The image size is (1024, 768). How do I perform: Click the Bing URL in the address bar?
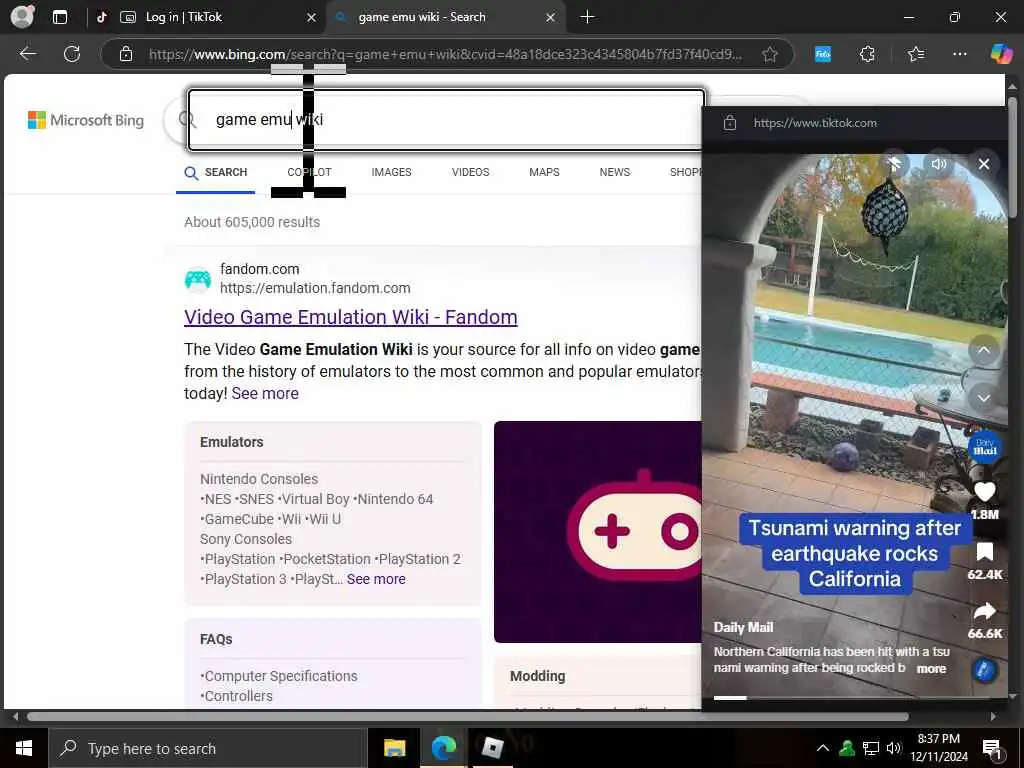(x=445, y=54)
